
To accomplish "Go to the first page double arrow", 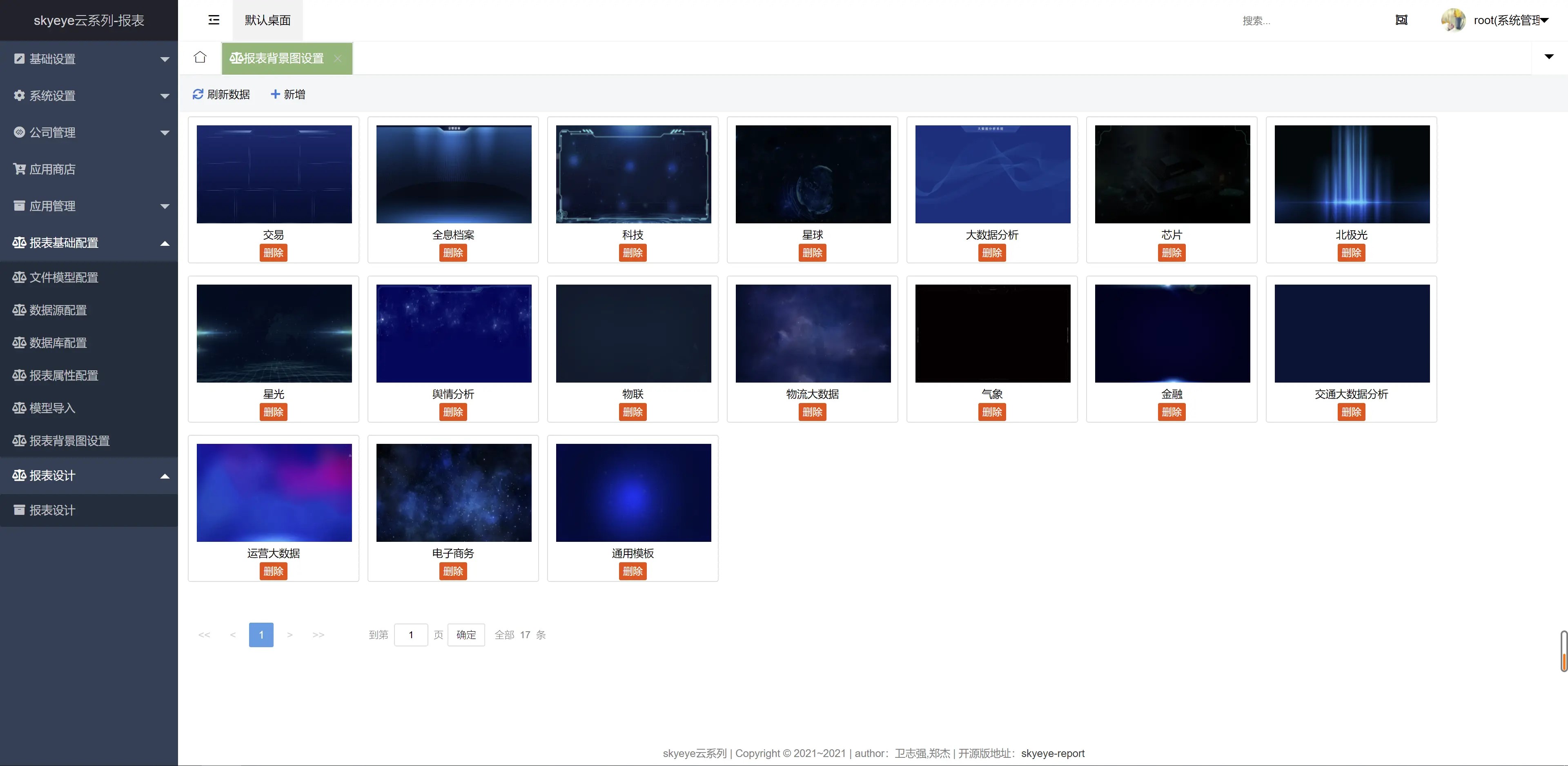I will click(x=204, y=635).
